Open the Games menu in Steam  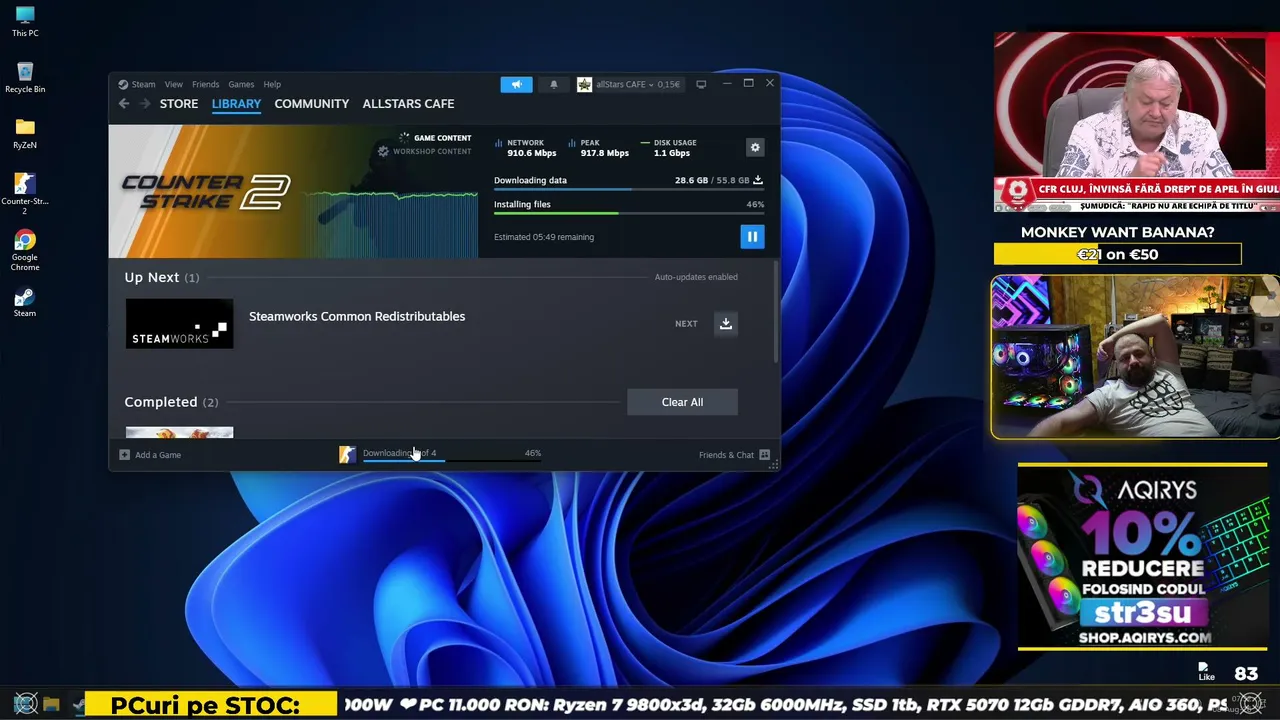tap(241, 85)
